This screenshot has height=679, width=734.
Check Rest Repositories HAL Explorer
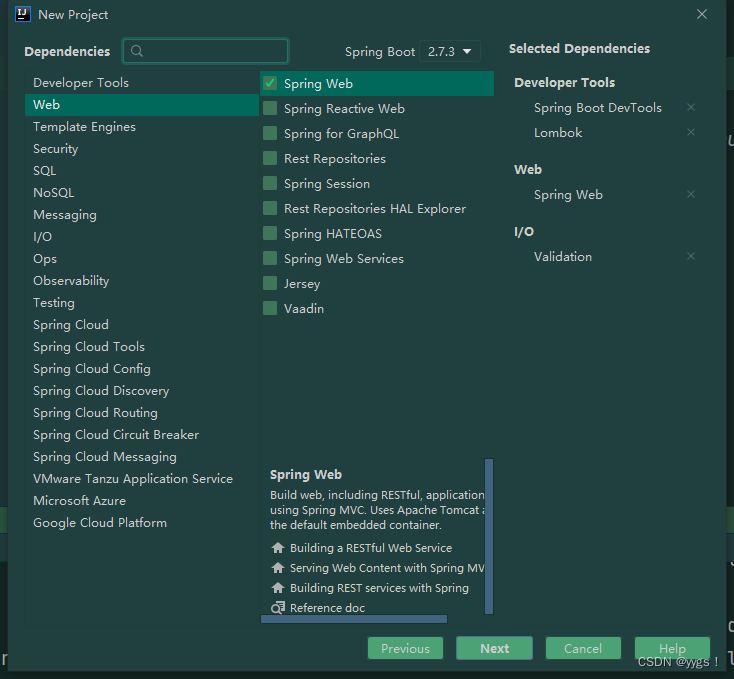tap(270, 209)
